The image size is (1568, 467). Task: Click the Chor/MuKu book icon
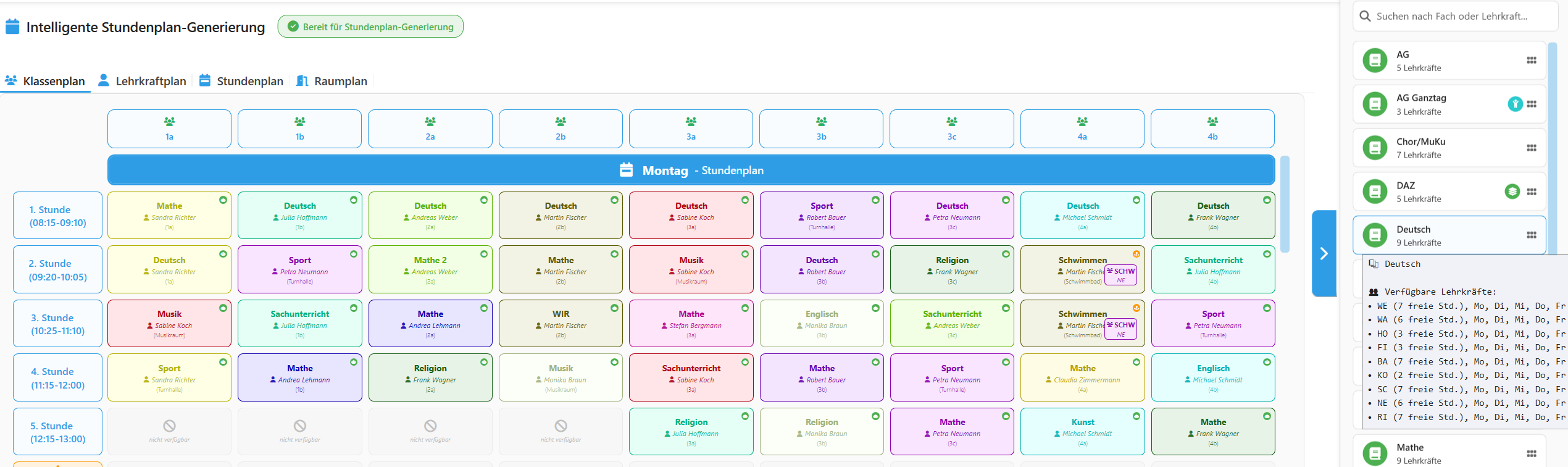1375,148
